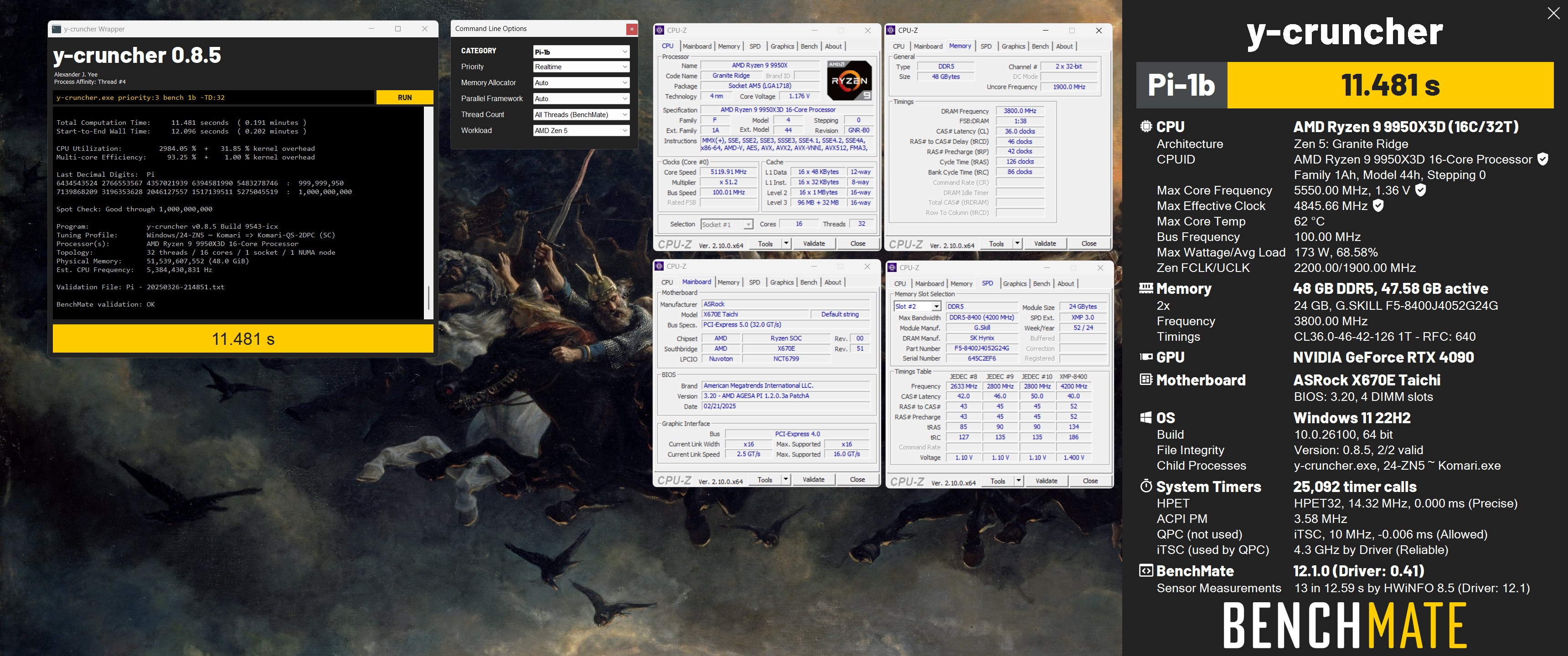The image size is (1568, 656).
Task: Open About tab in top-left CPU-Z window
Action: (833, 46)
